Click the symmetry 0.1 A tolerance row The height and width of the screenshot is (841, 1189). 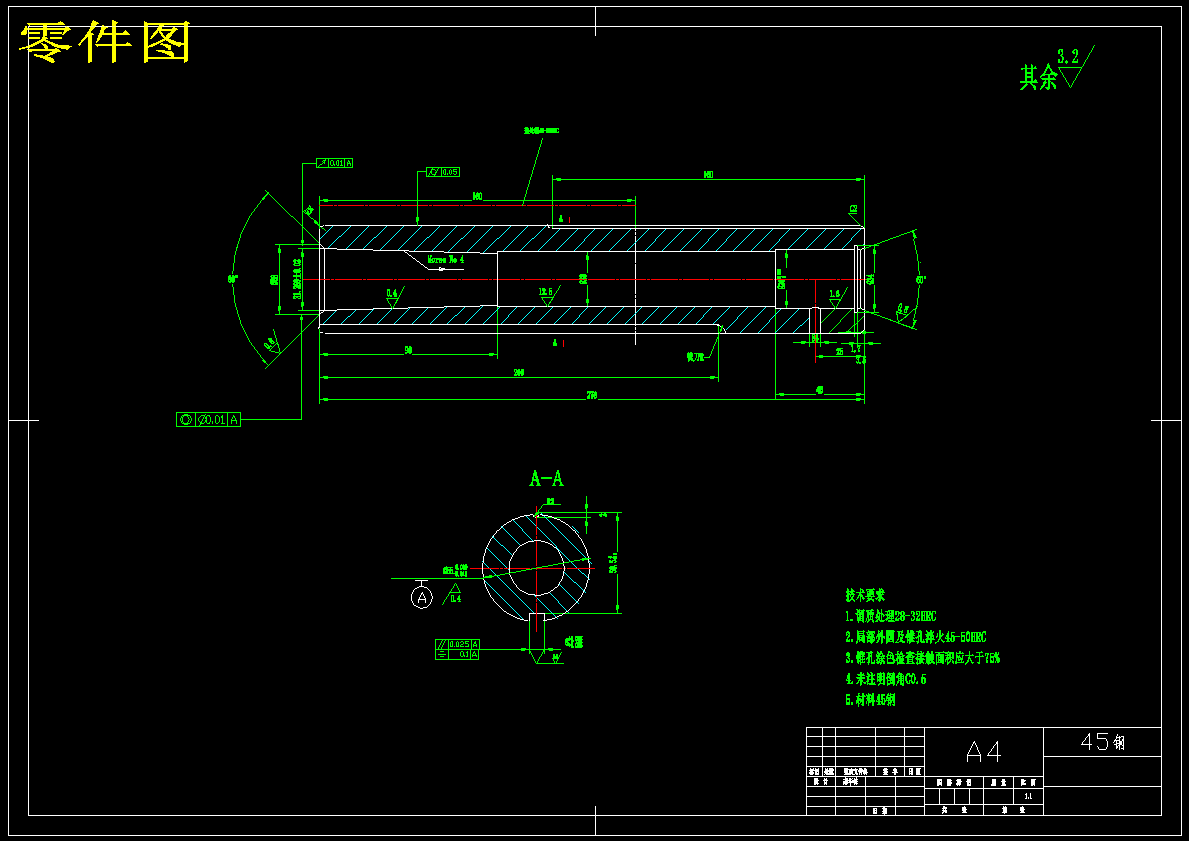(457, 654)
